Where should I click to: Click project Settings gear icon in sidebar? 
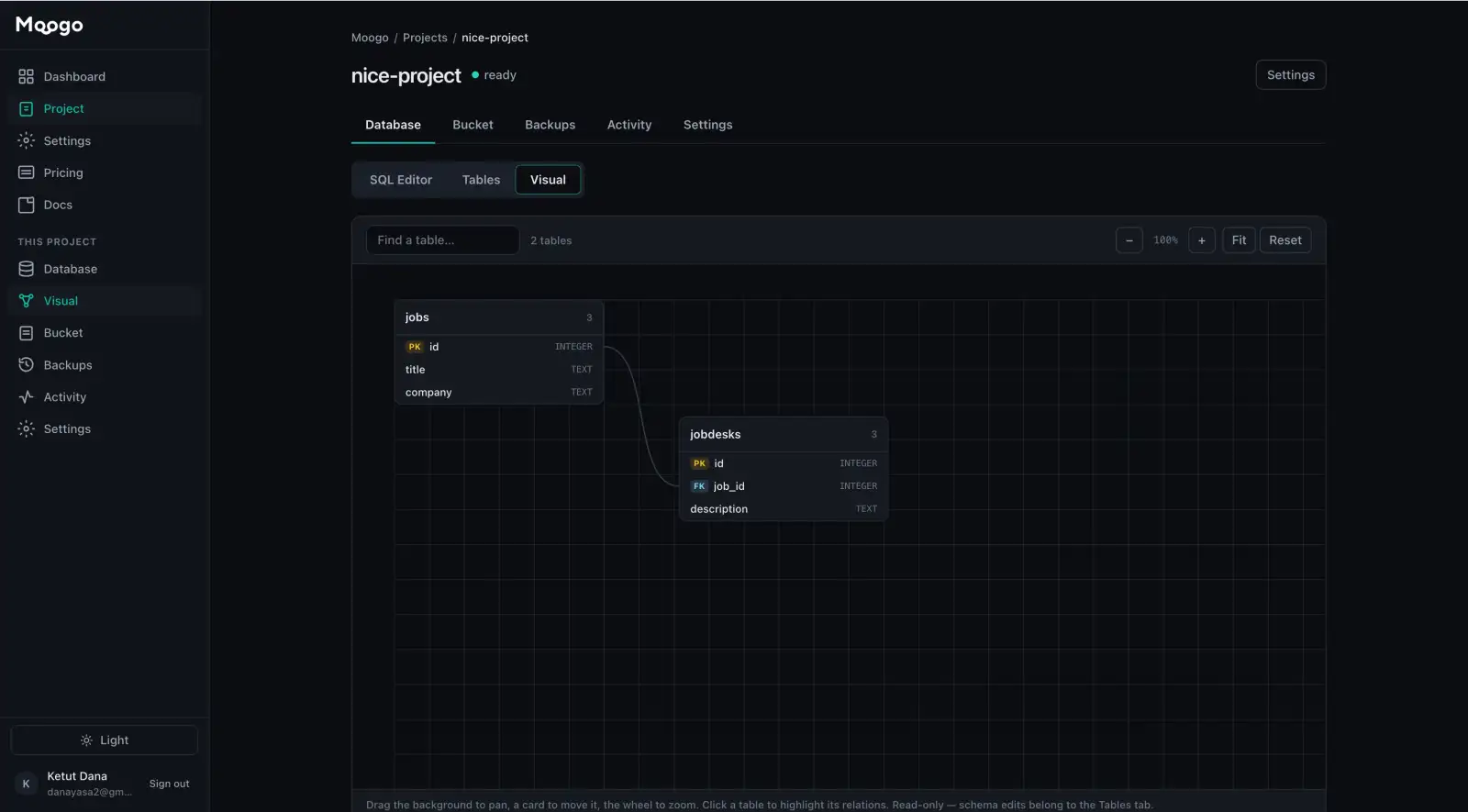click(x=26, y=428)
